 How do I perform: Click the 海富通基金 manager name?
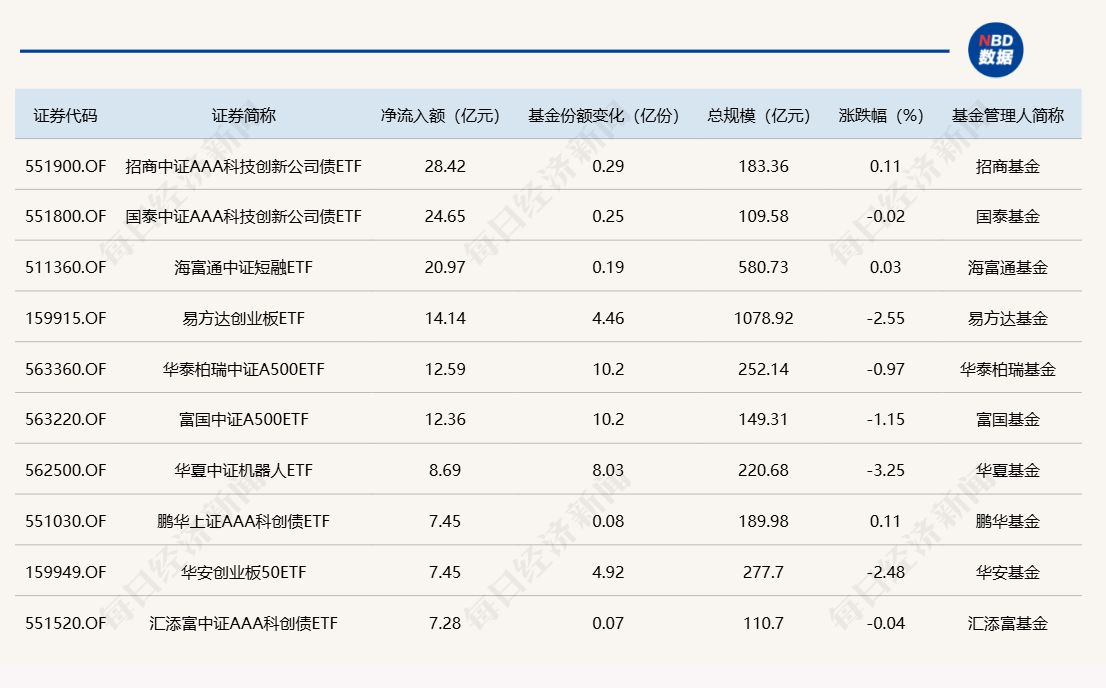[x=1006, y=266]
